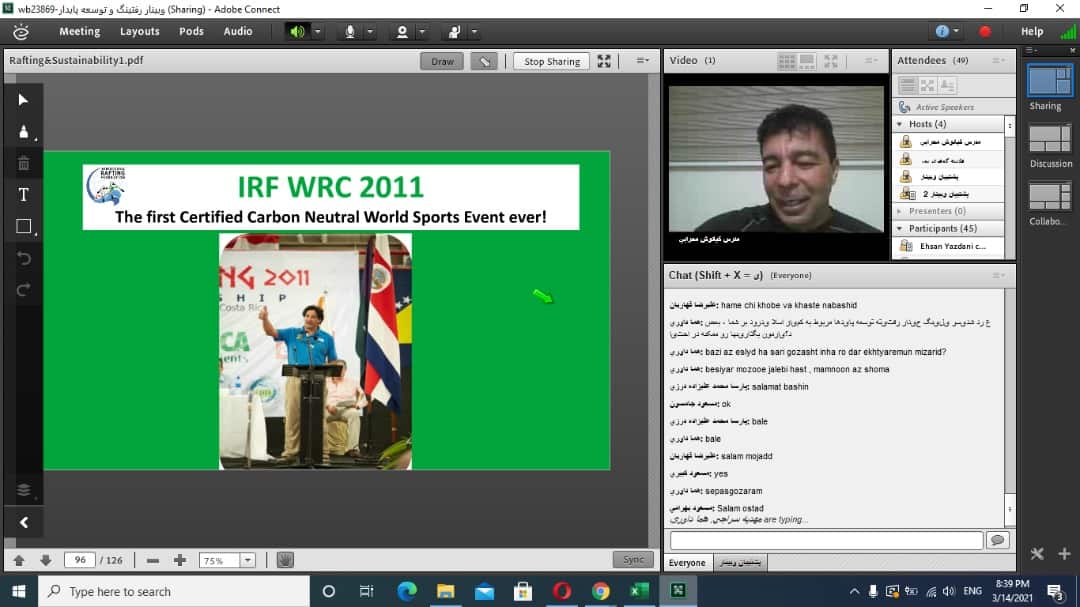
Task: Select the Text tool in drawing toolbar
Action: click(24, 194)
